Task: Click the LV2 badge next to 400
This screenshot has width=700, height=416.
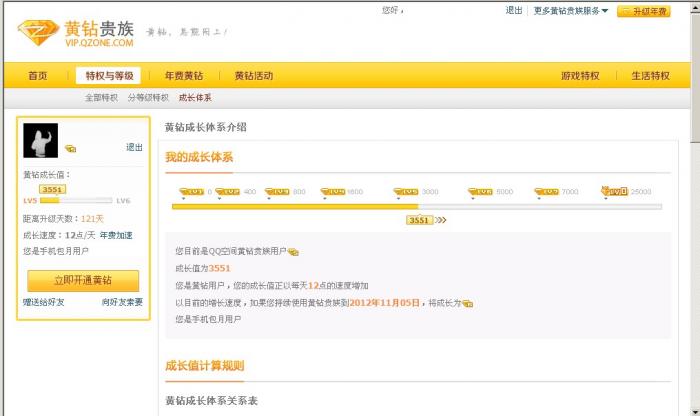Action: click(x=228, y=192)
